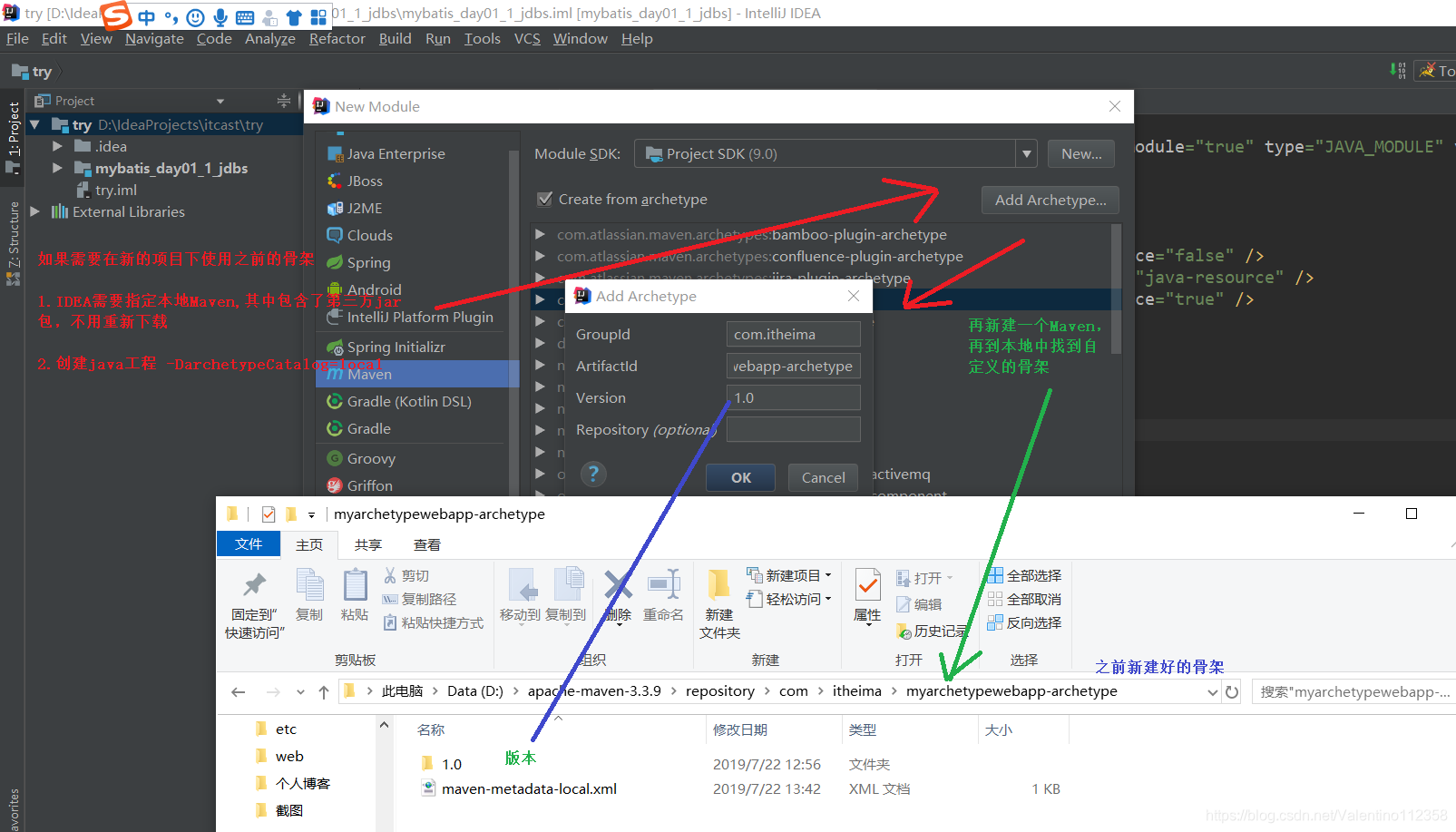This screenshot has height=832, width=1456.
Task: Open Explorer 文件 menu button
Action: tap(249, 544)
